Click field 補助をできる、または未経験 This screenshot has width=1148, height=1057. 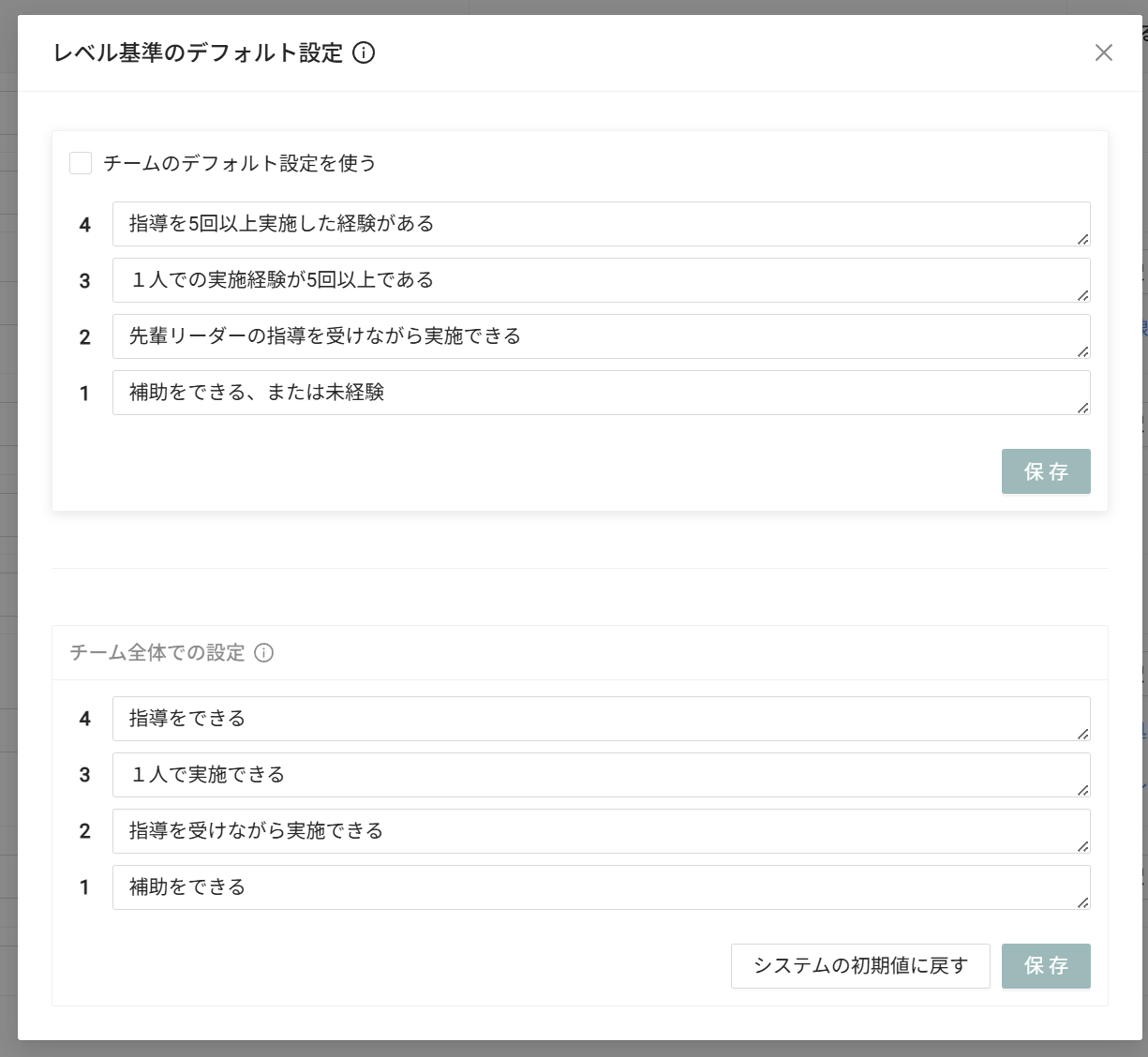point(600,393)
